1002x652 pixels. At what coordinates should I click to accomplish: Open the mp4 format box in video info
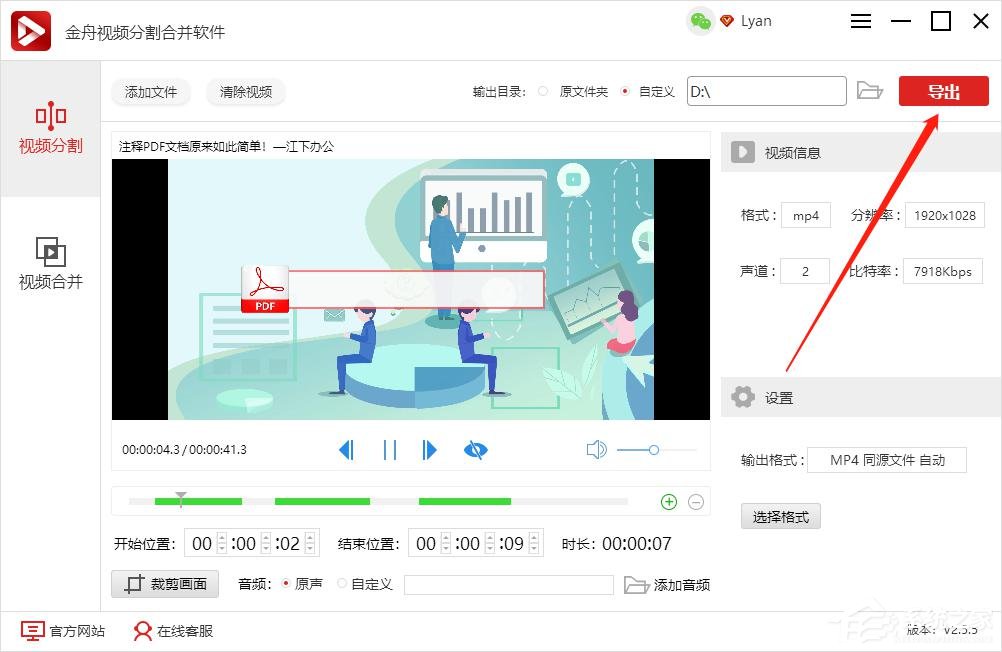[x=805, y=214]
